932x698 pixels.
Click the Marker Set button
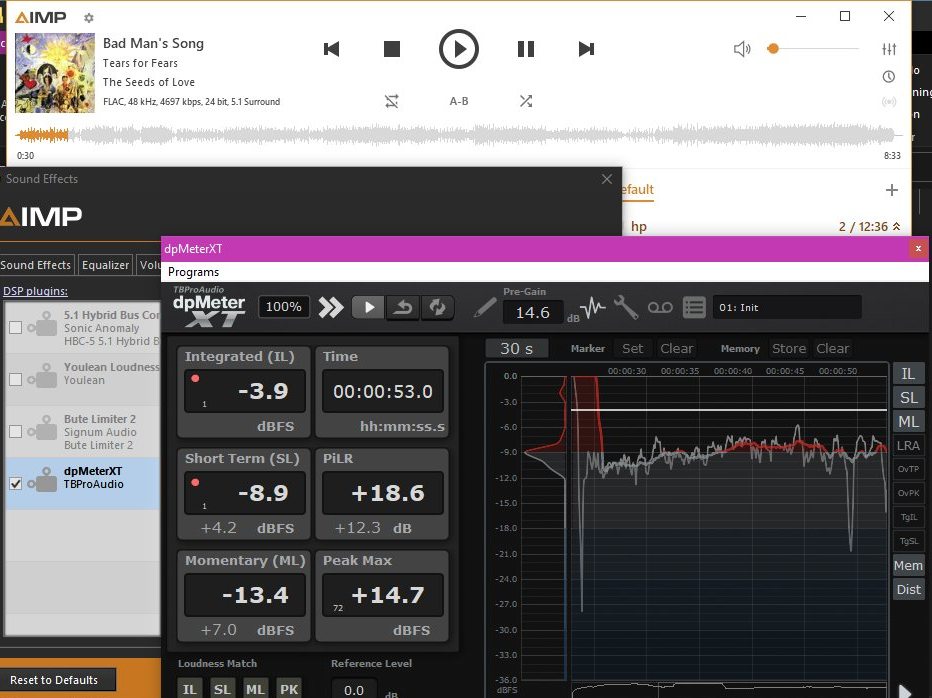tap(632, 348)
